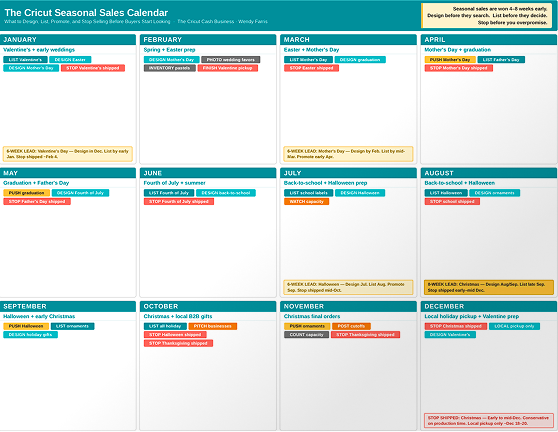Click the LOCAL pickup only tag
The height and width of the screenshot is (432, 558).
(514, 326)
